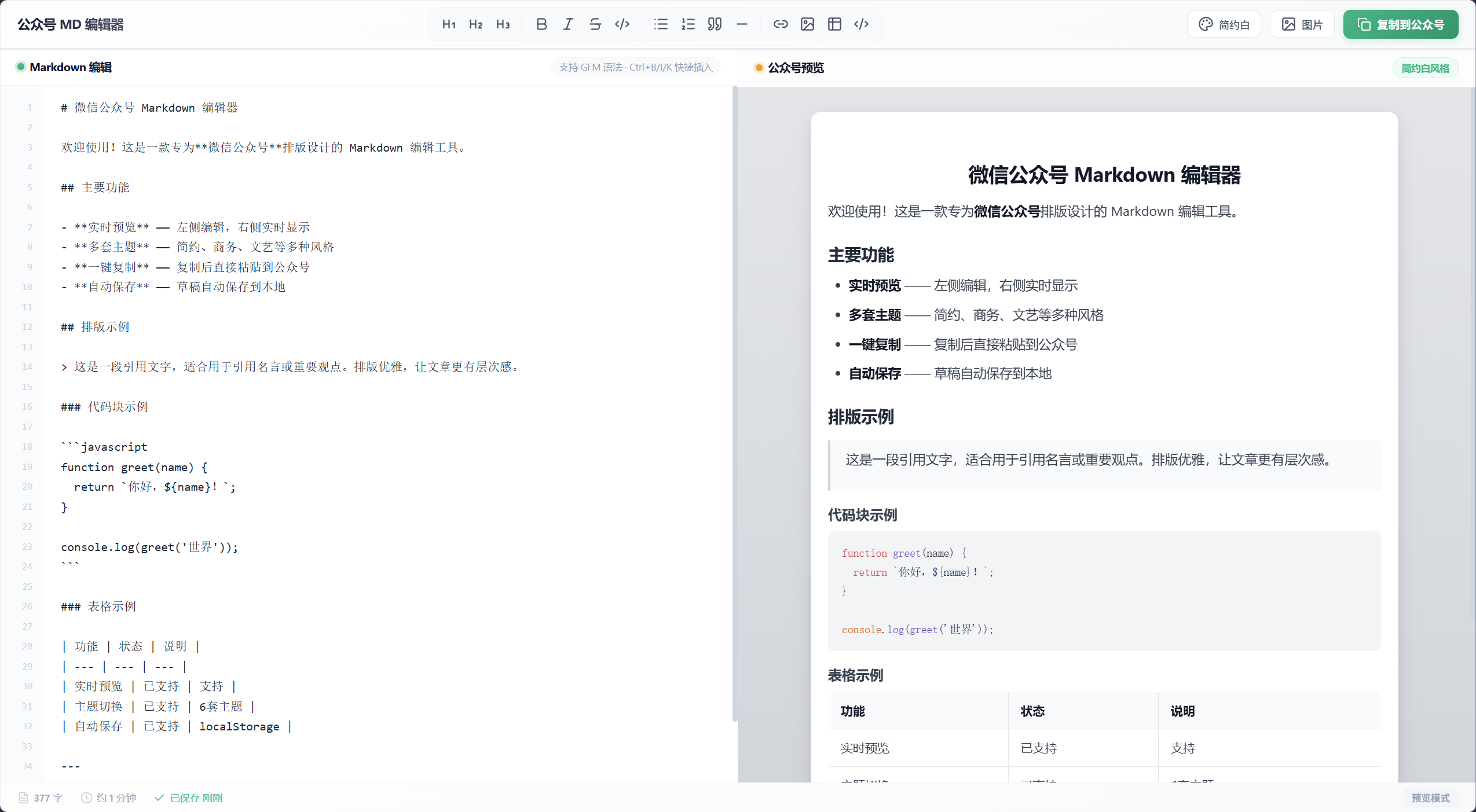Screen dimensions: 1476x812
Task: Click the GFM 语法 shortcut hint
Action: (635, 67)
